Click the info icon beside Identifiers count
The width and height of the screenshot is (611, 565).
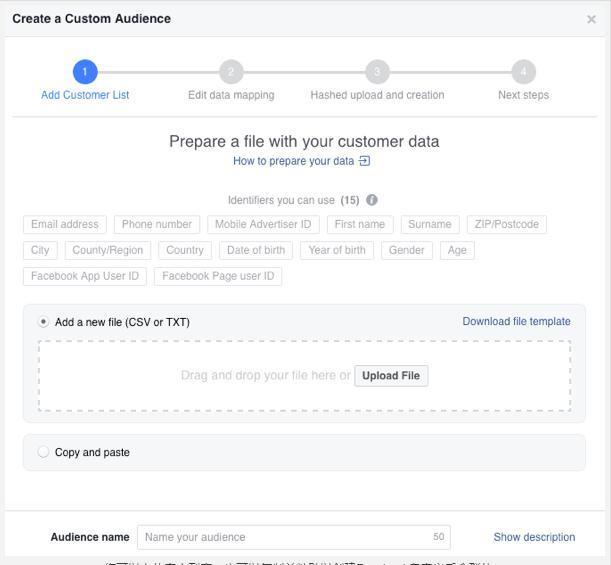[x=372, y=200]
